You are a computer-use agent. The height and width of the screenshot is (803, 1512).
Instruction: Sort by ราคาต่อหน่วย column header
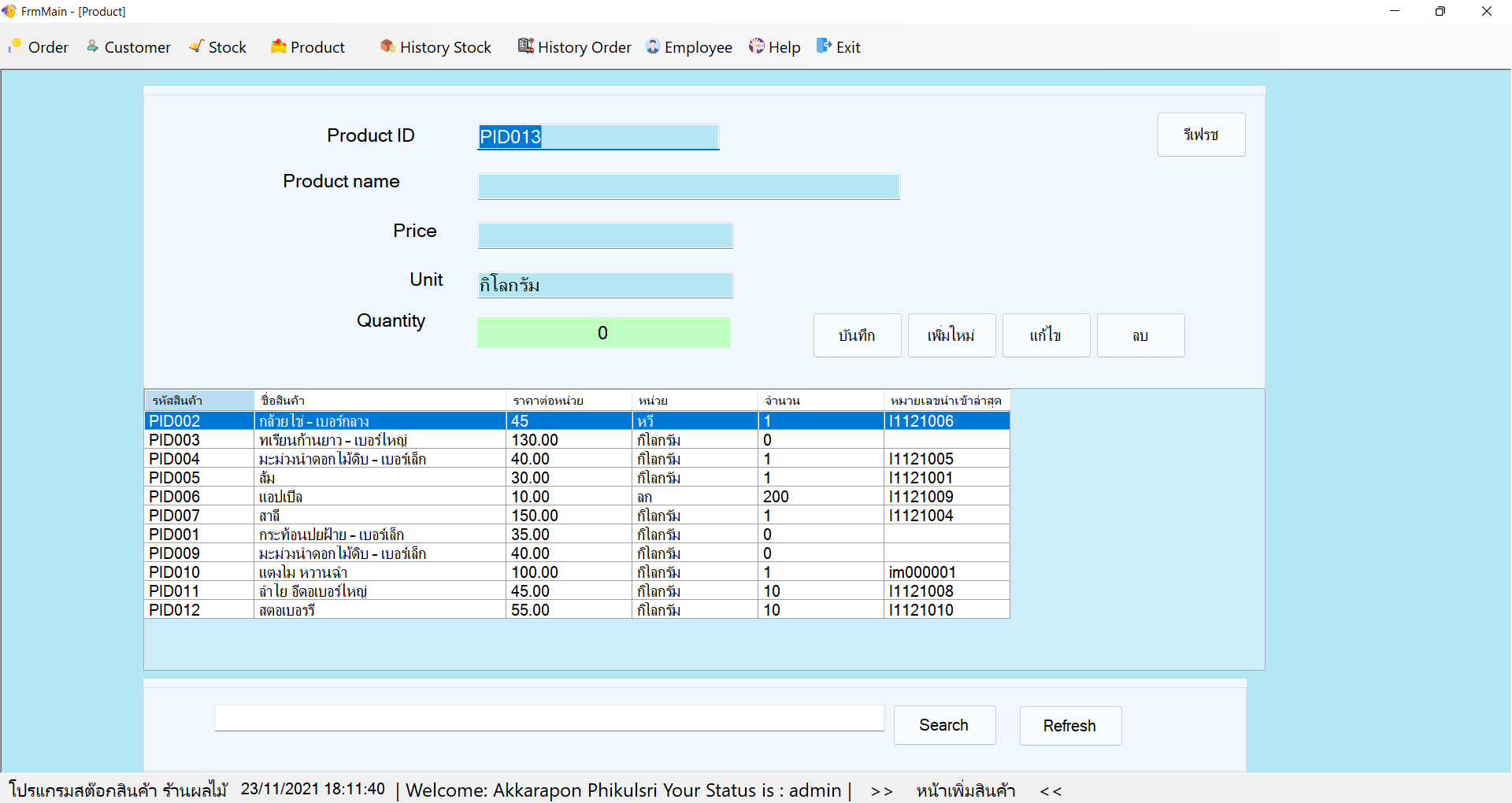point(569,400)
